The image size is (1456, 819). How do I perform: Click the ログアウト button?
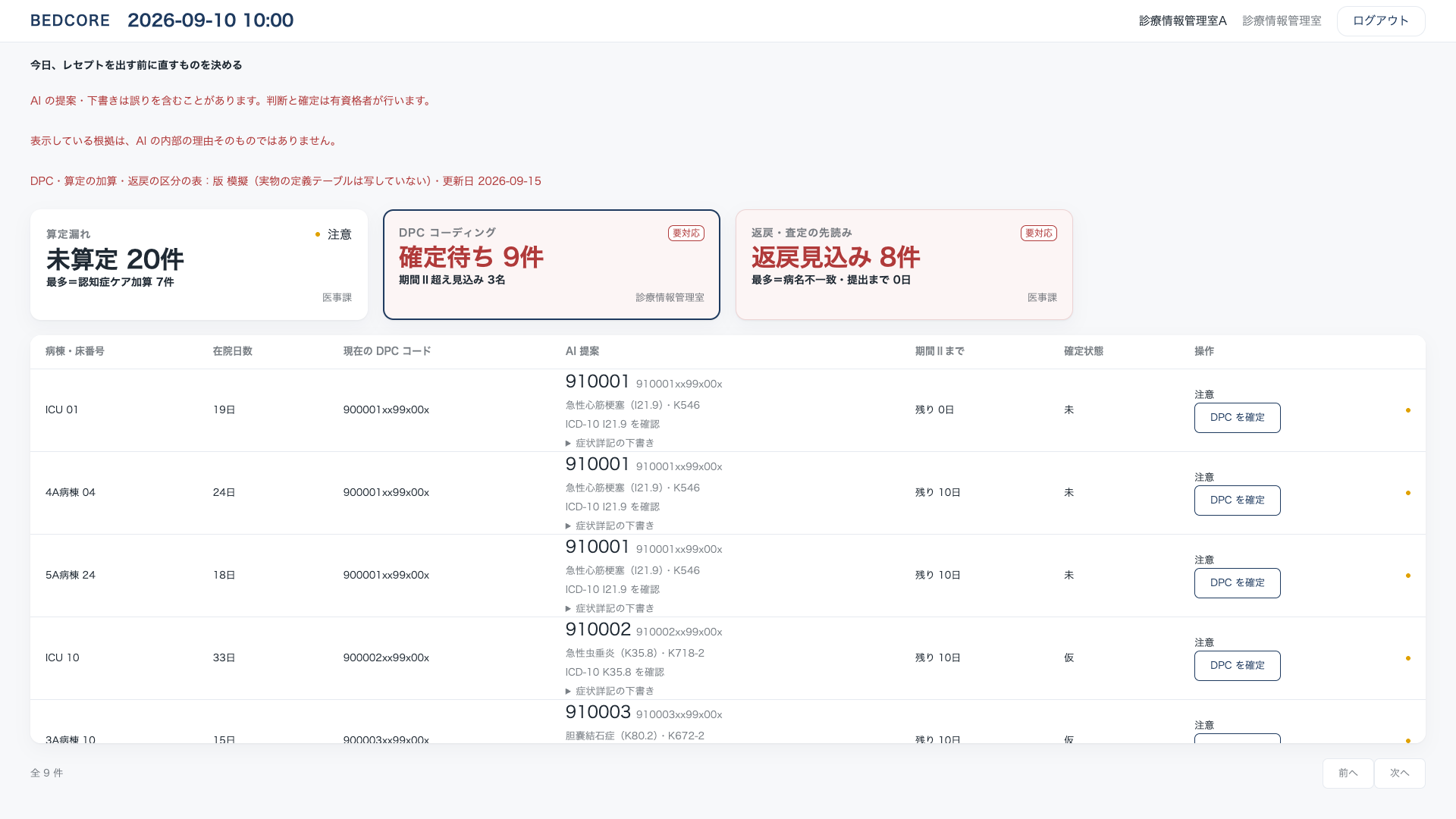(x=1381, y=21)
